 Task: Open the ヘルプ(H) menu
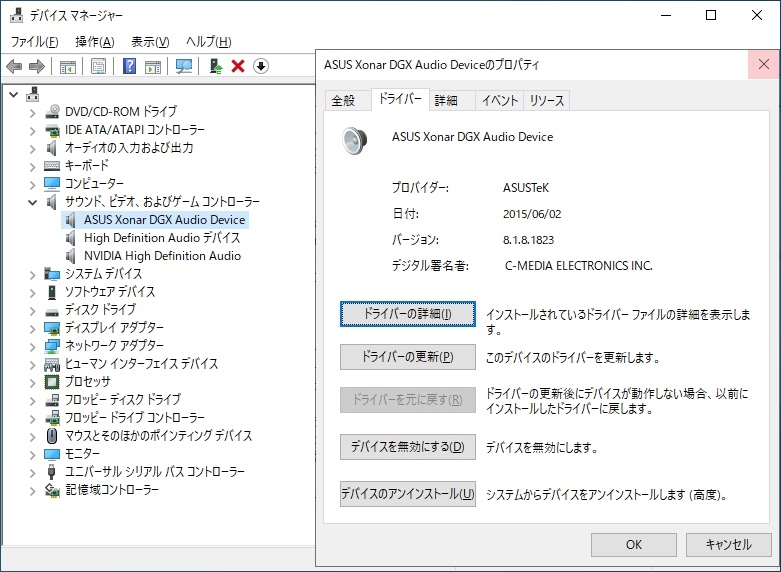click(x=209, y=42)
